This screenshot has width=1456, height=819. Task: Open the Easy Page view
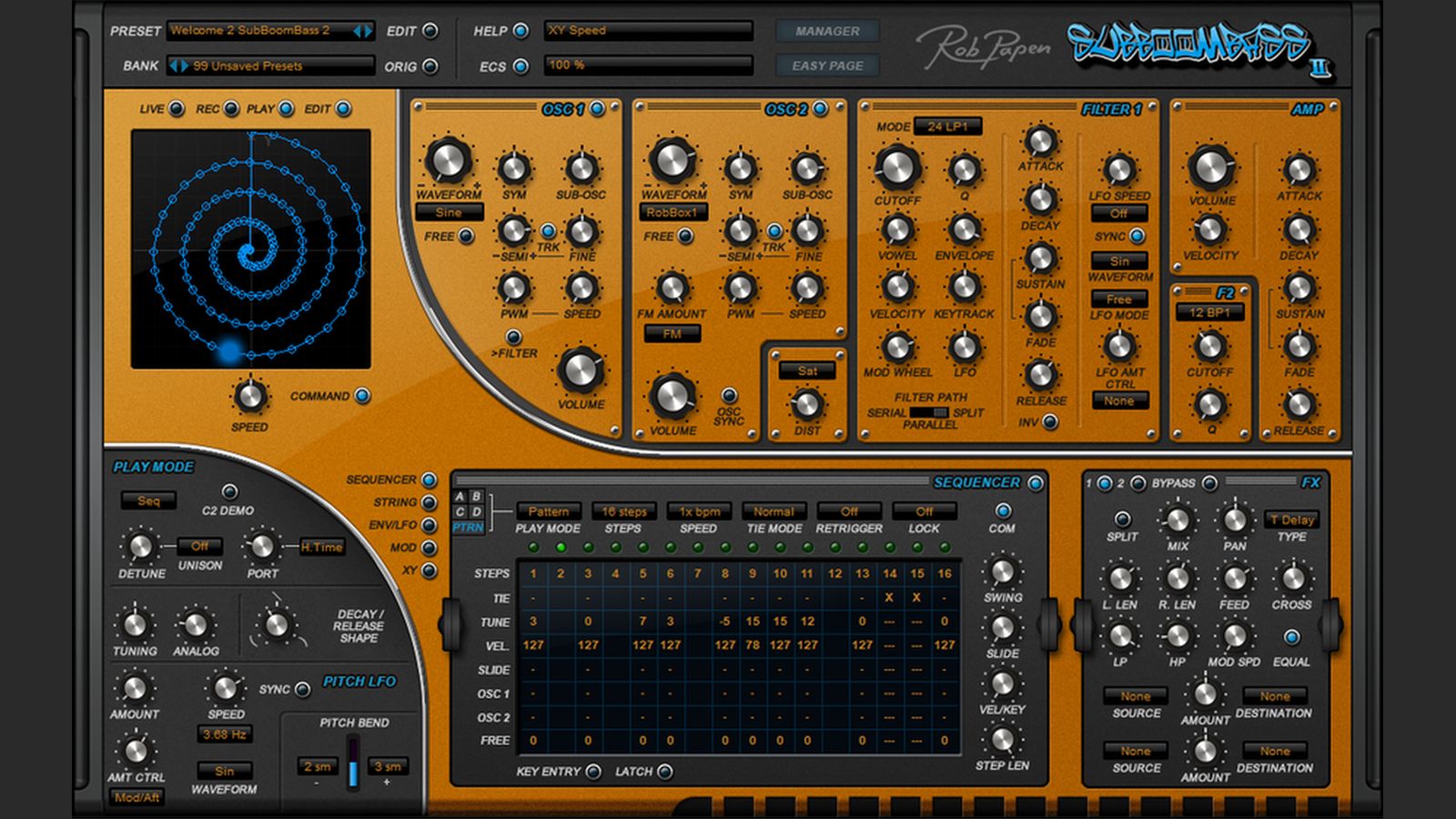827,66
